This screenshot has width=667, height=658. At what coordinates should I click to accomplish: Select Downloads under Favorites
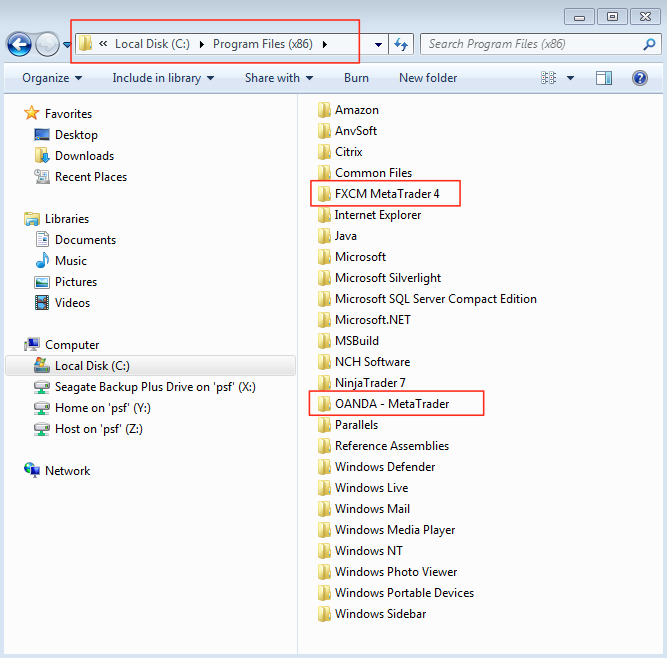[x=84, y=156]
